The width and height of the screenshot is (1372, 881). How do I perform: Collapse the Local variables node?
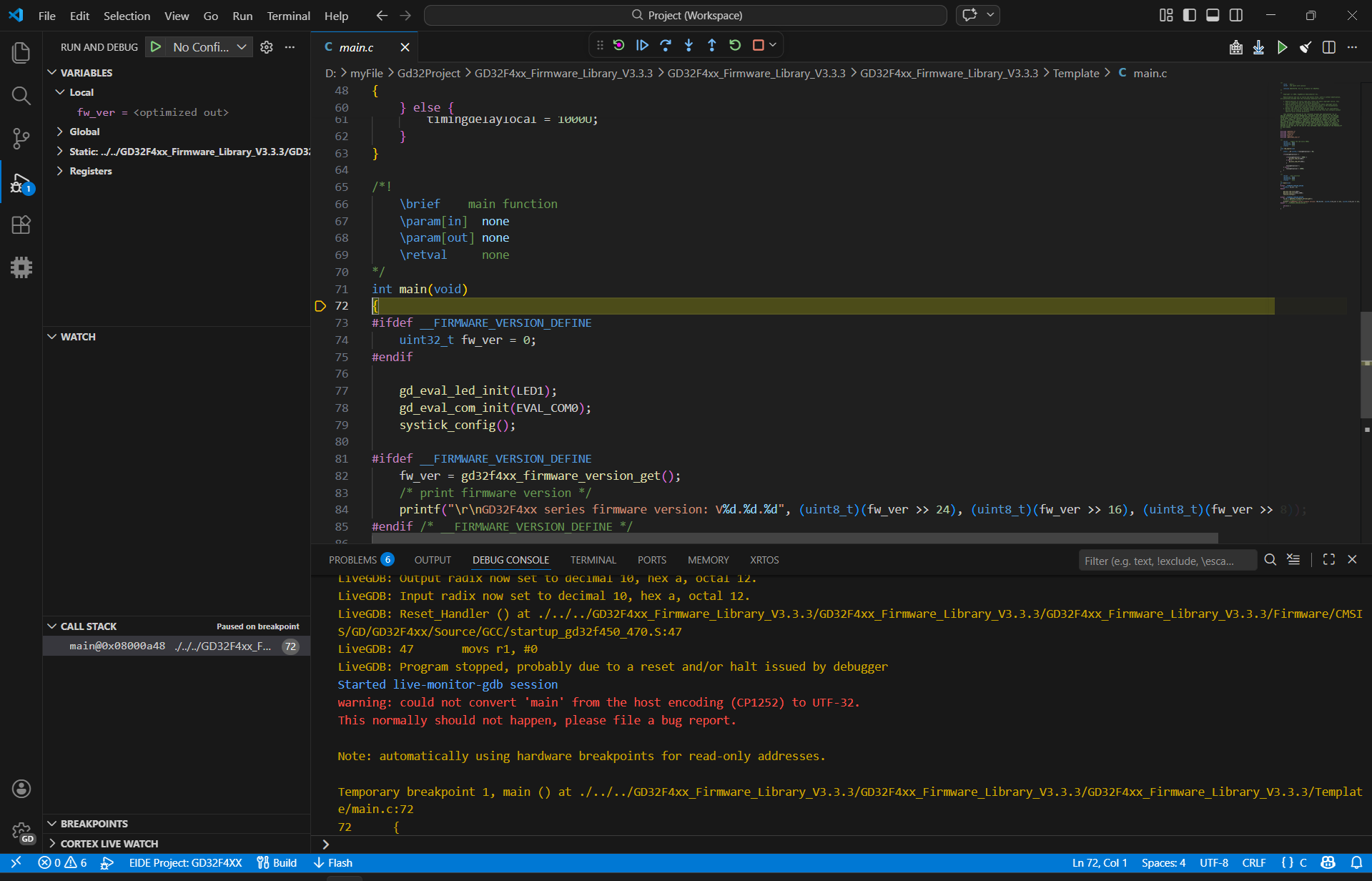tap(61, 92)
